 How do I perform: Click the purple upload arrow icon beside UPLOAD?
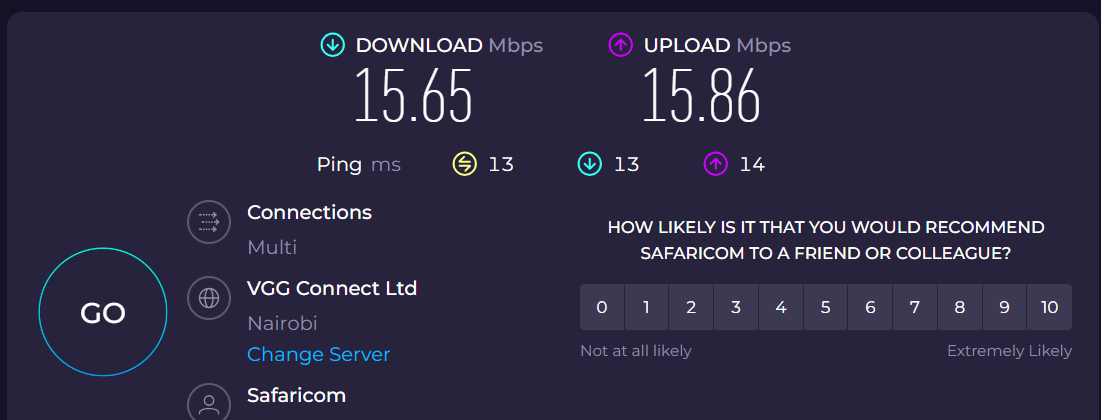pos(620,45)
